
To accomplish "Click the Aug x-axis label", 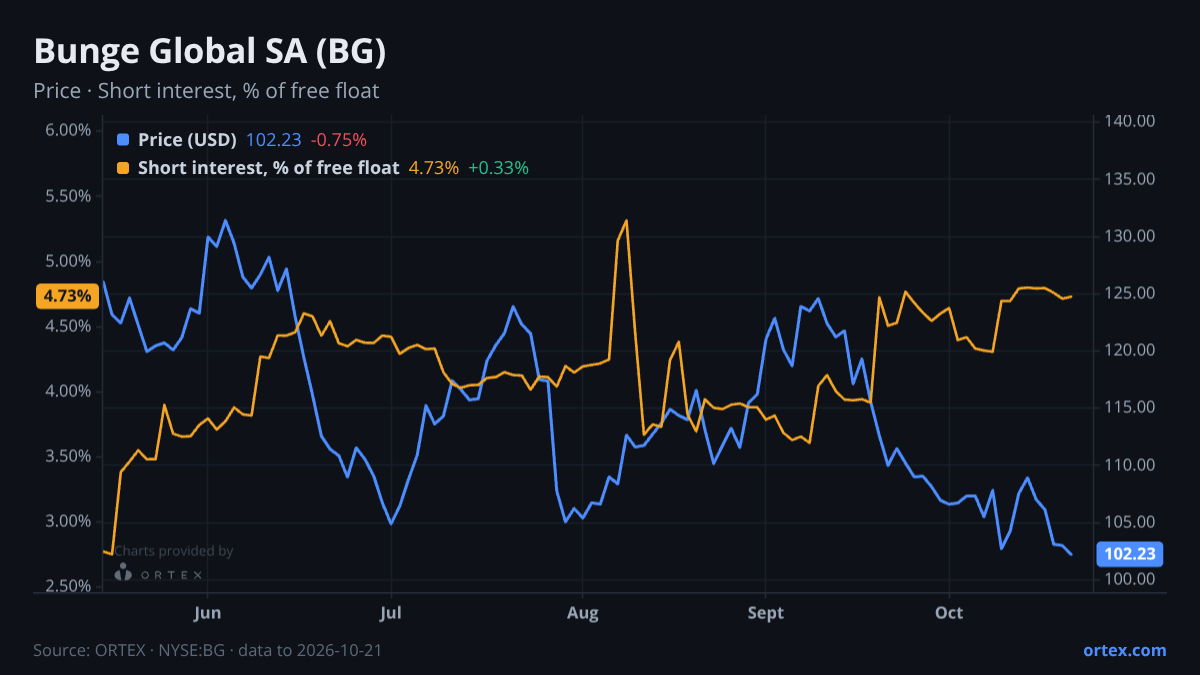I will tap(582, 612).
